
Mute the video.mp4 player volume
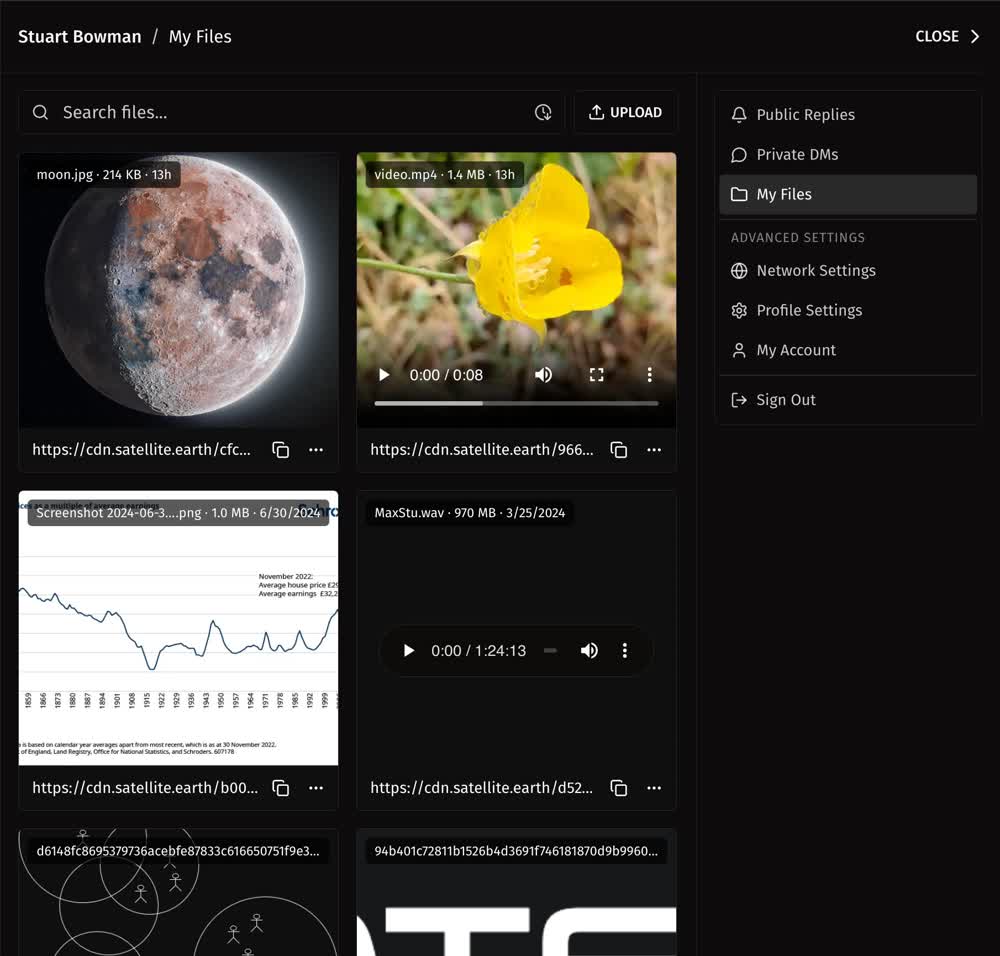click(543, 375)
